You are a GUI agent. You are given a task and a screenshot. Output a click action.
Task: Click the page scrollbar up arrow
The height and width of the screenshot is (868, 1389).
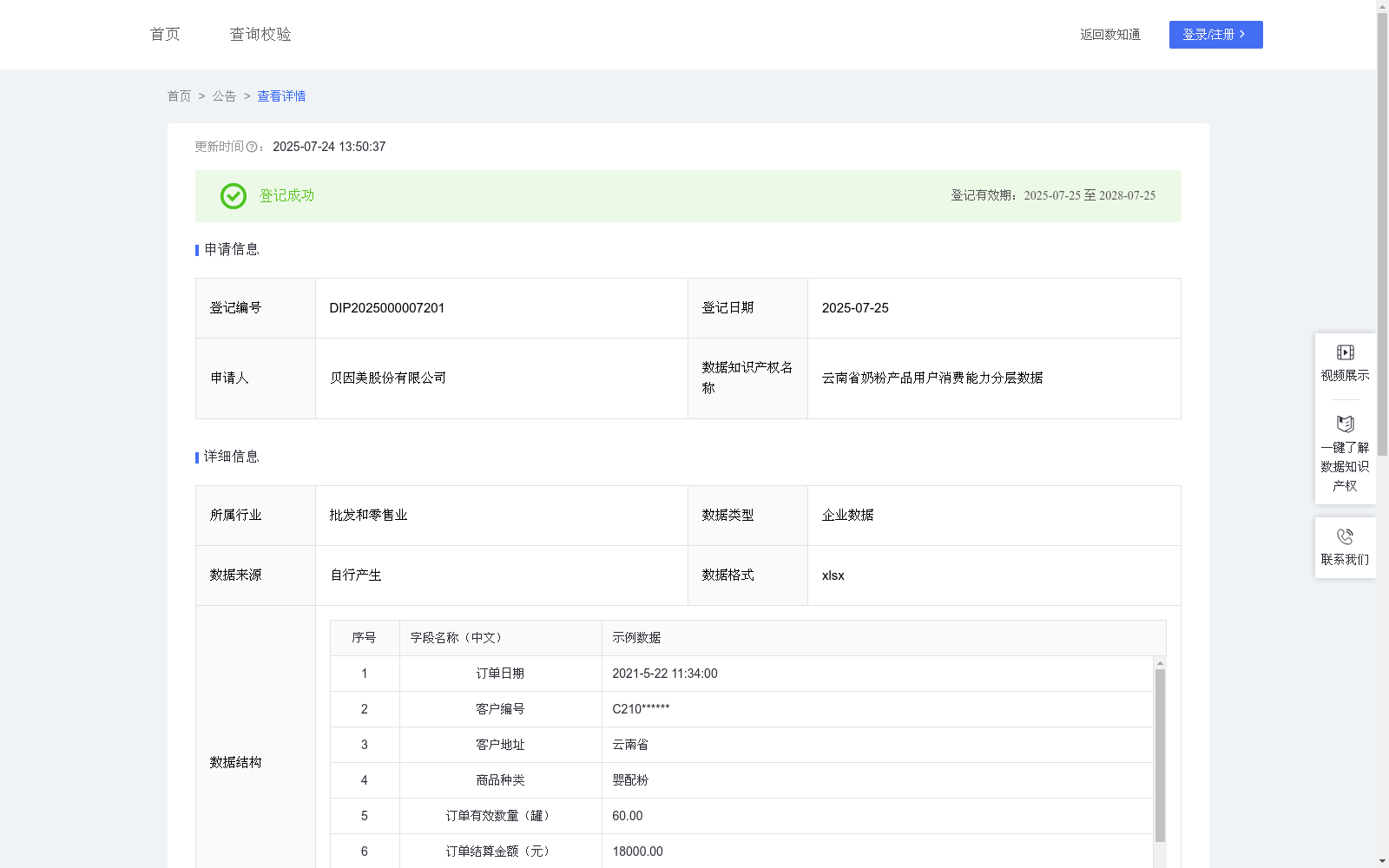click(x=1382, y=6)
